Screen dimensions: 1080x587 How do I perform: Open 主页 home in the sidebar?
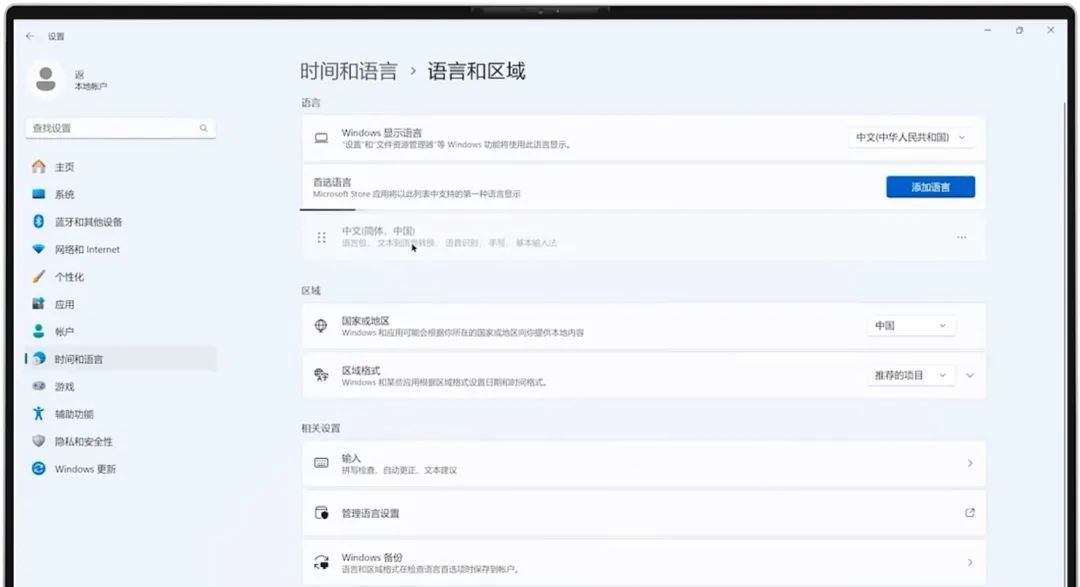pyautogui.click(x=121, y=167)
